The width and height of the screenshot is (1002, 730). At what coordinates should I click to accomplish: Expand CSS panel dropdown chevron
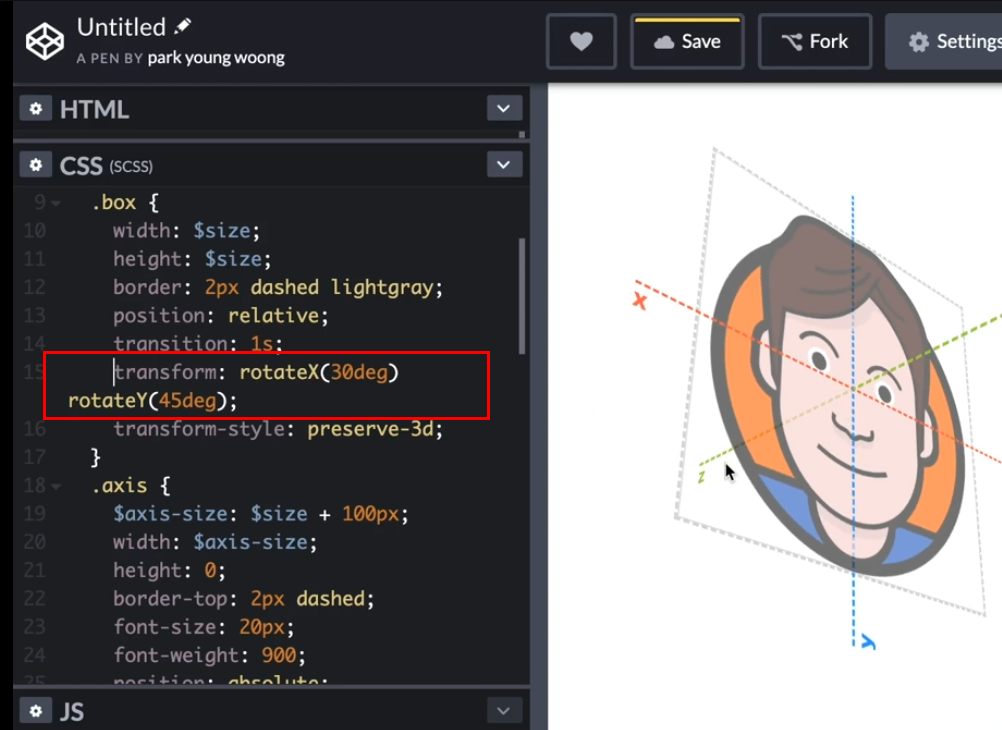click(504, 165)
